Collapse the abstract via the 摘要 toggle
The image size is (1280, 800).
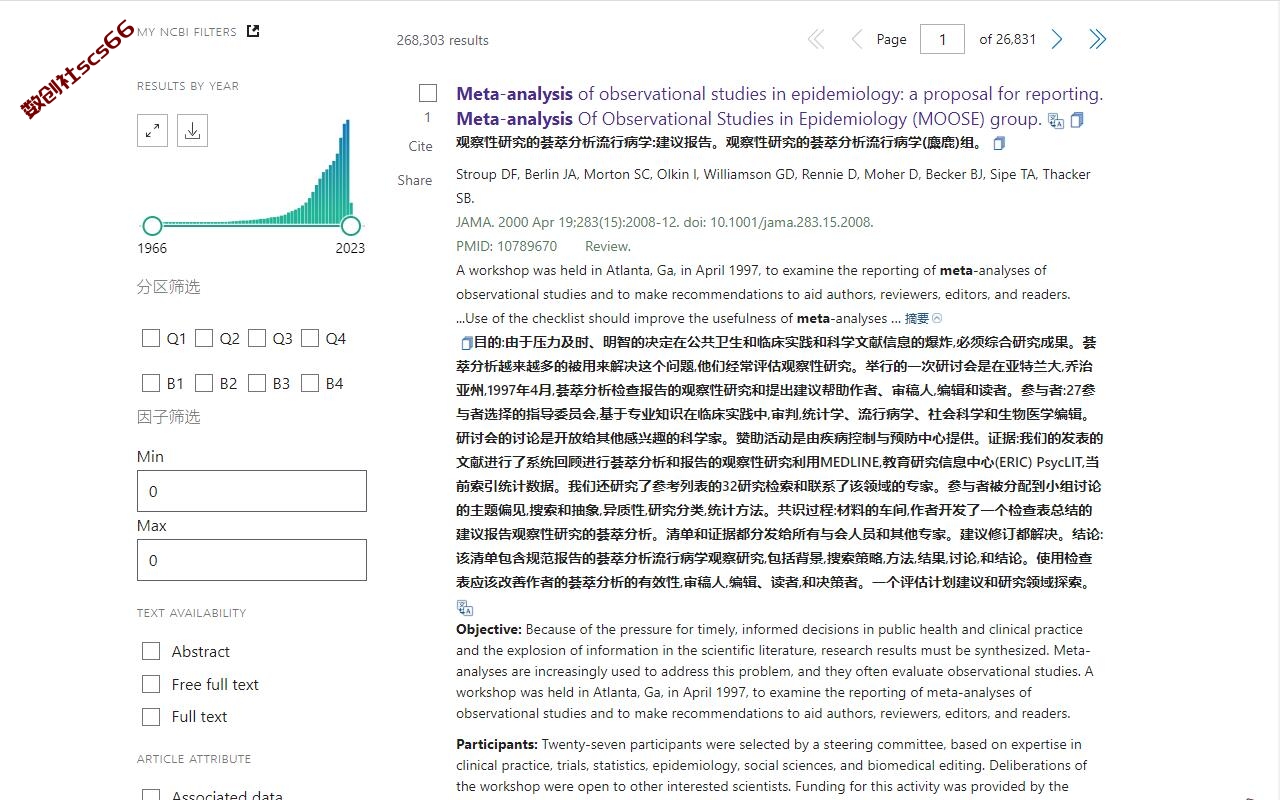coord(923,319)
